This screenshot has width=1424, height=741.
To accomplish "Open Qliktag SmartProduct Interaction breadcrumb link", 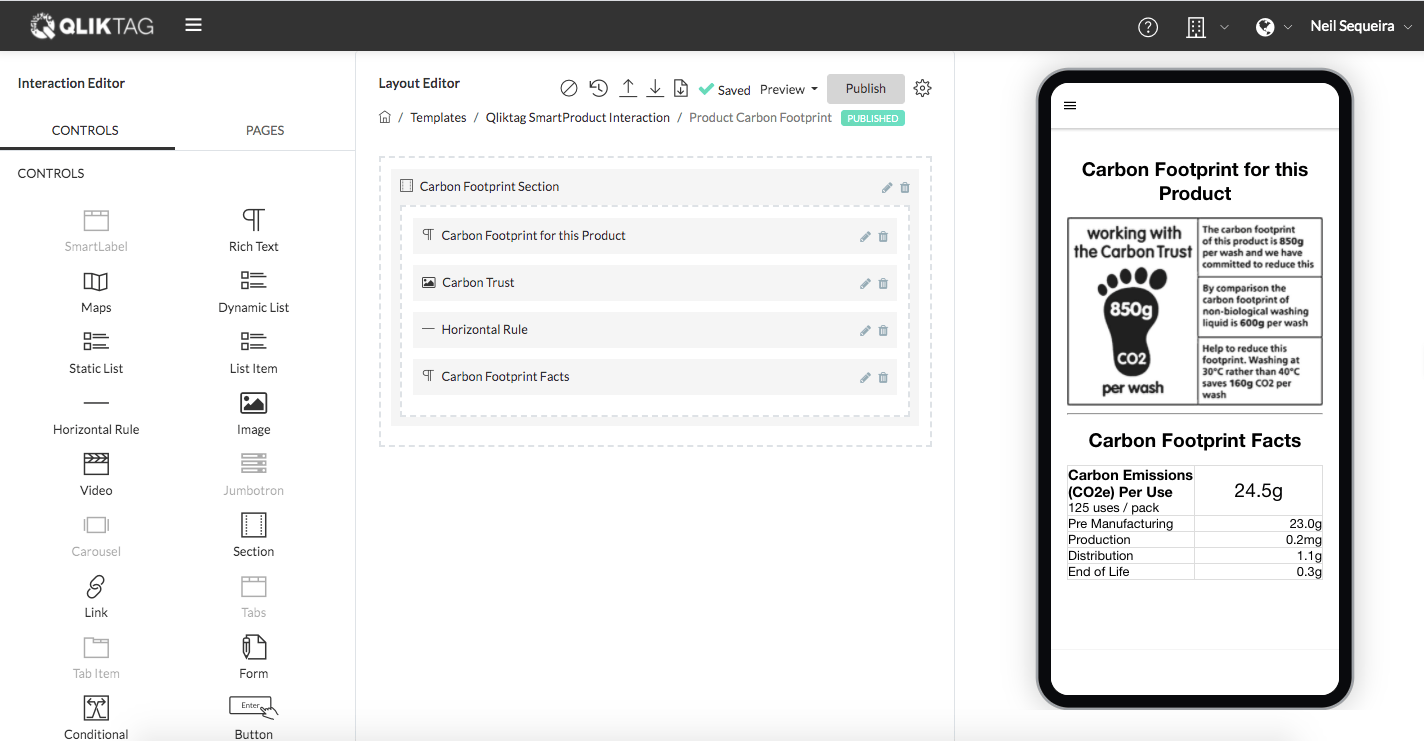I will (578, 118).
